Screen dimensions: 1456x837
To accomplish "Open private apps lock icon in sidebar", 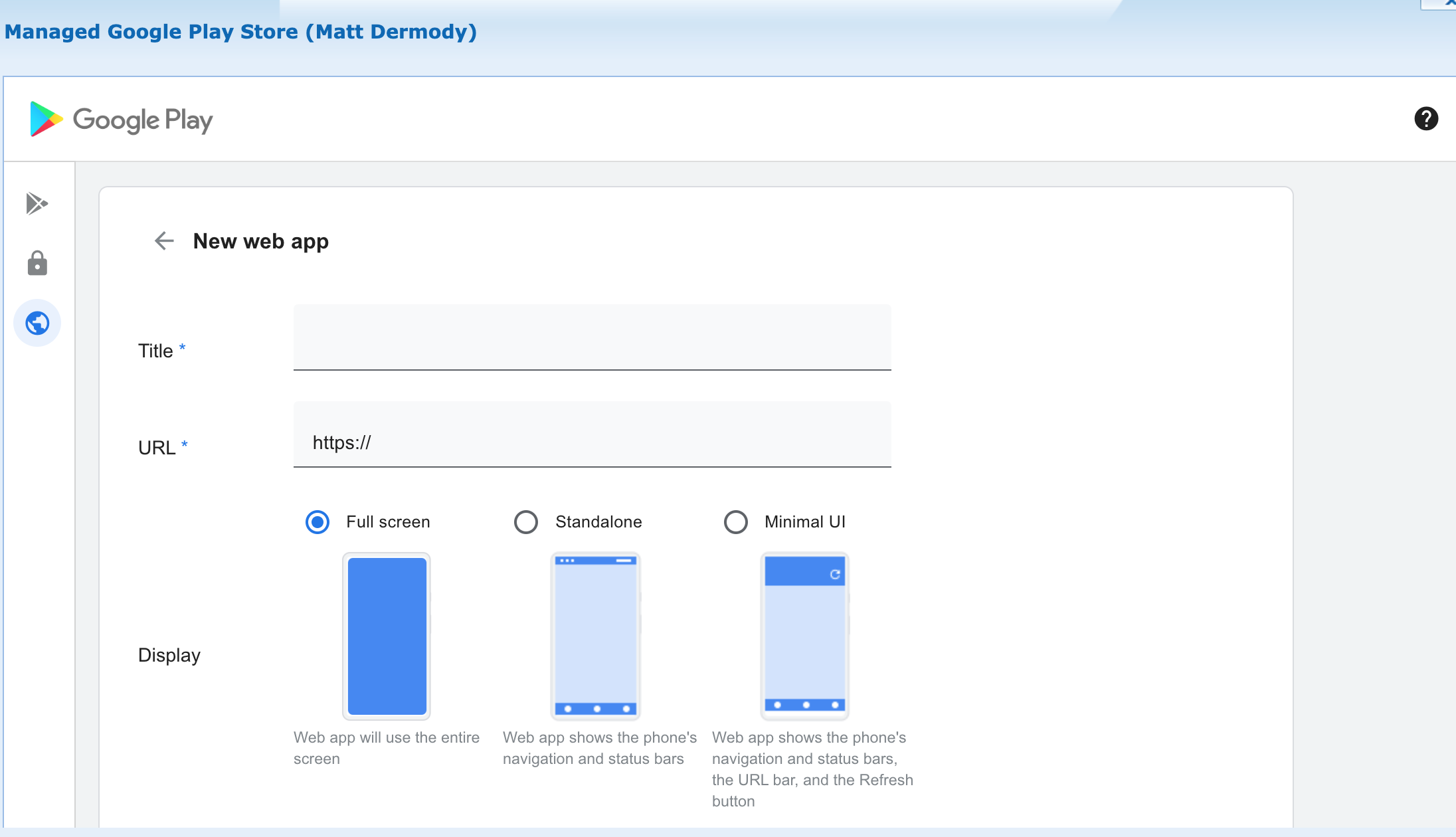I will pyautogui.click(x=37, y=263).
